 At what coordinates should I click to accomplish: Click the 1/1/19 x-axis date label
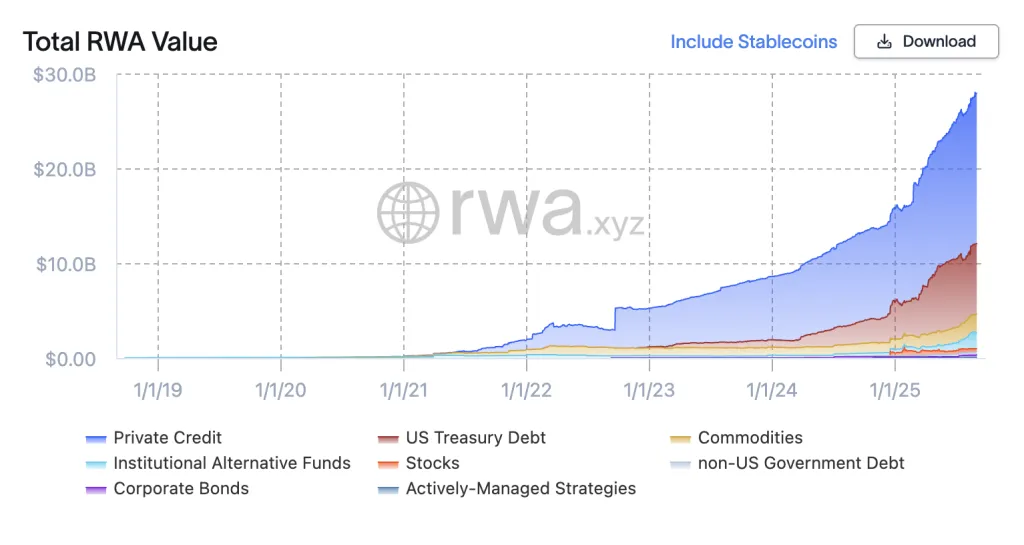tap(158, 389)
